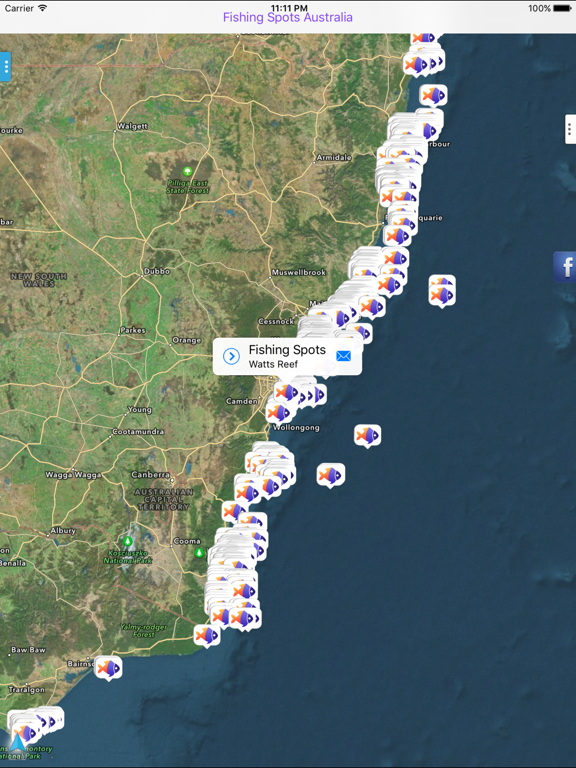Tap the "Fishing Spots" callout title
This screenshot has width=576, height=768.
[287, 350]
